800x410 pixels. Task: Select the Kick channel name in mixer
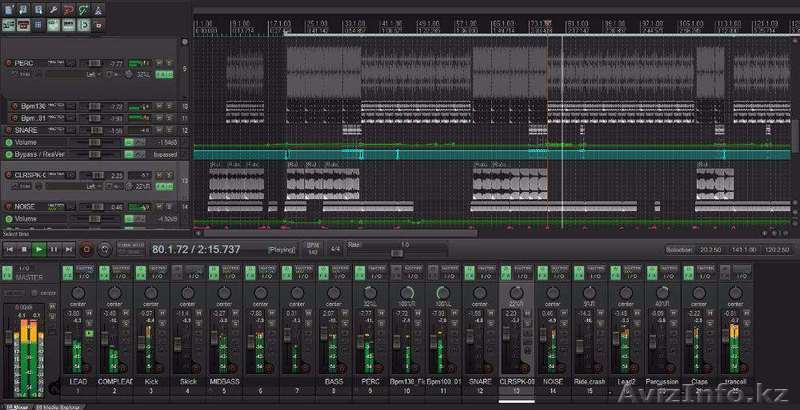150,381
